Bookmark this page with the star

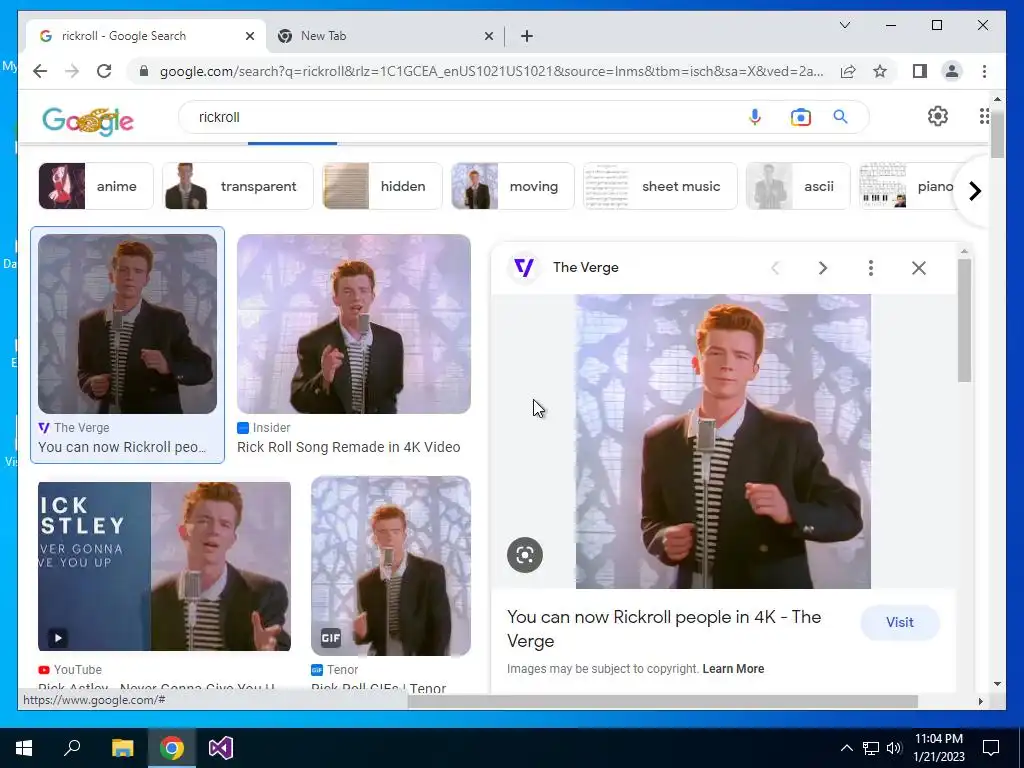880,71
